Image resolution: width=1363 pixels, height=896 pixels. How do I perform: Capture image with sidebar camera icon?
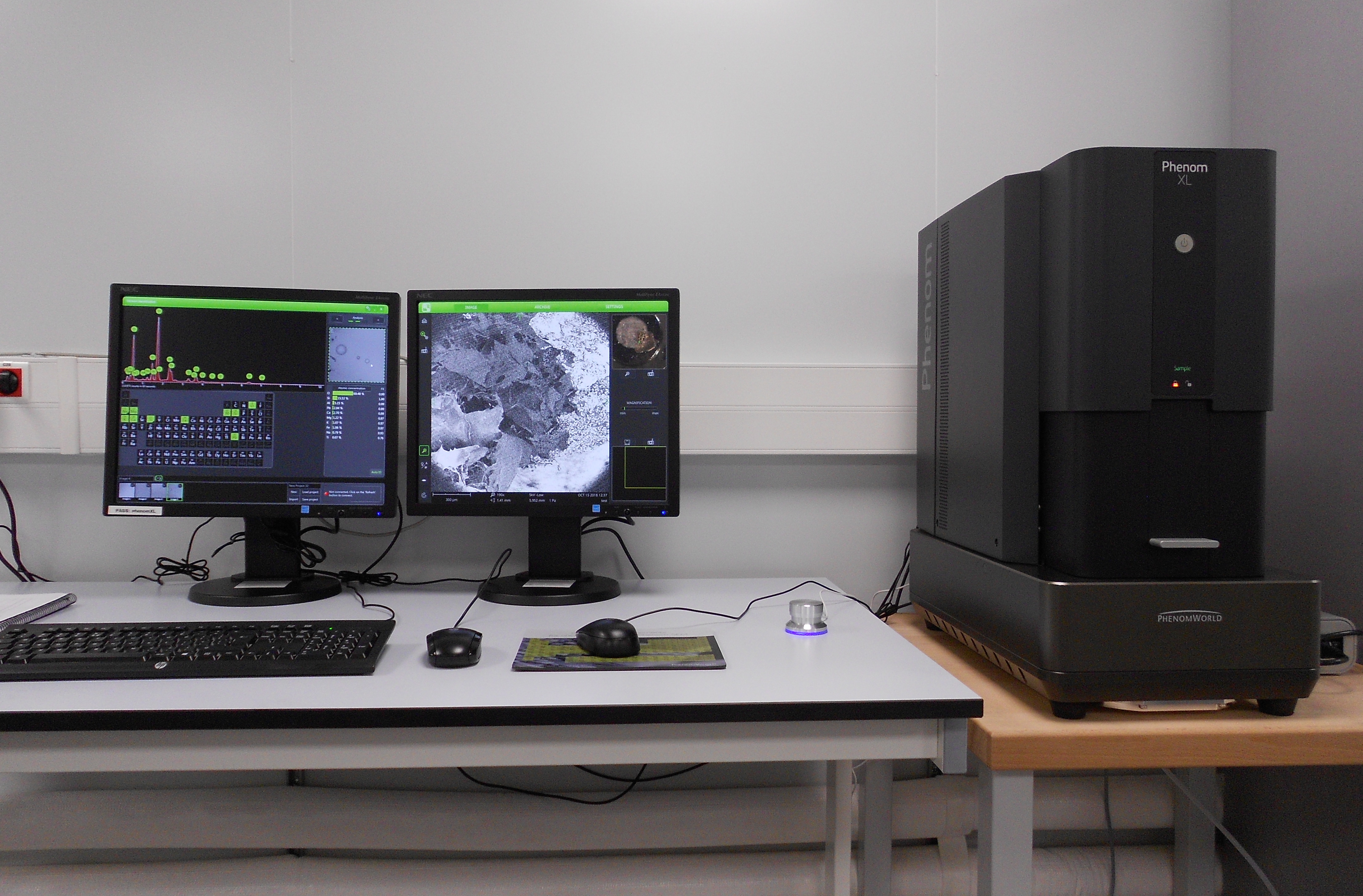tap(424, 351)
